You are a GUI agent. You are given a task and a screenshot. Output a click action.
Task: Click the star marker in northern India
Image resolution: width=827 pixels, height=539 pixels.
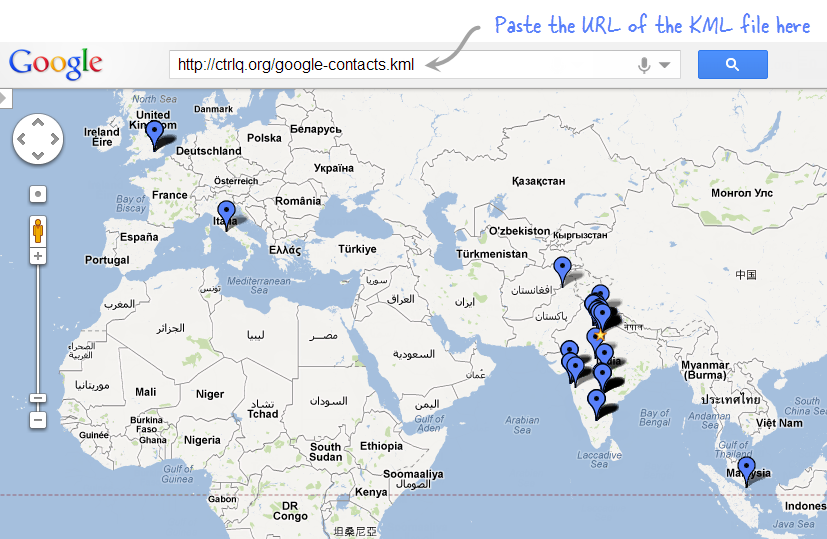point(600,335)
